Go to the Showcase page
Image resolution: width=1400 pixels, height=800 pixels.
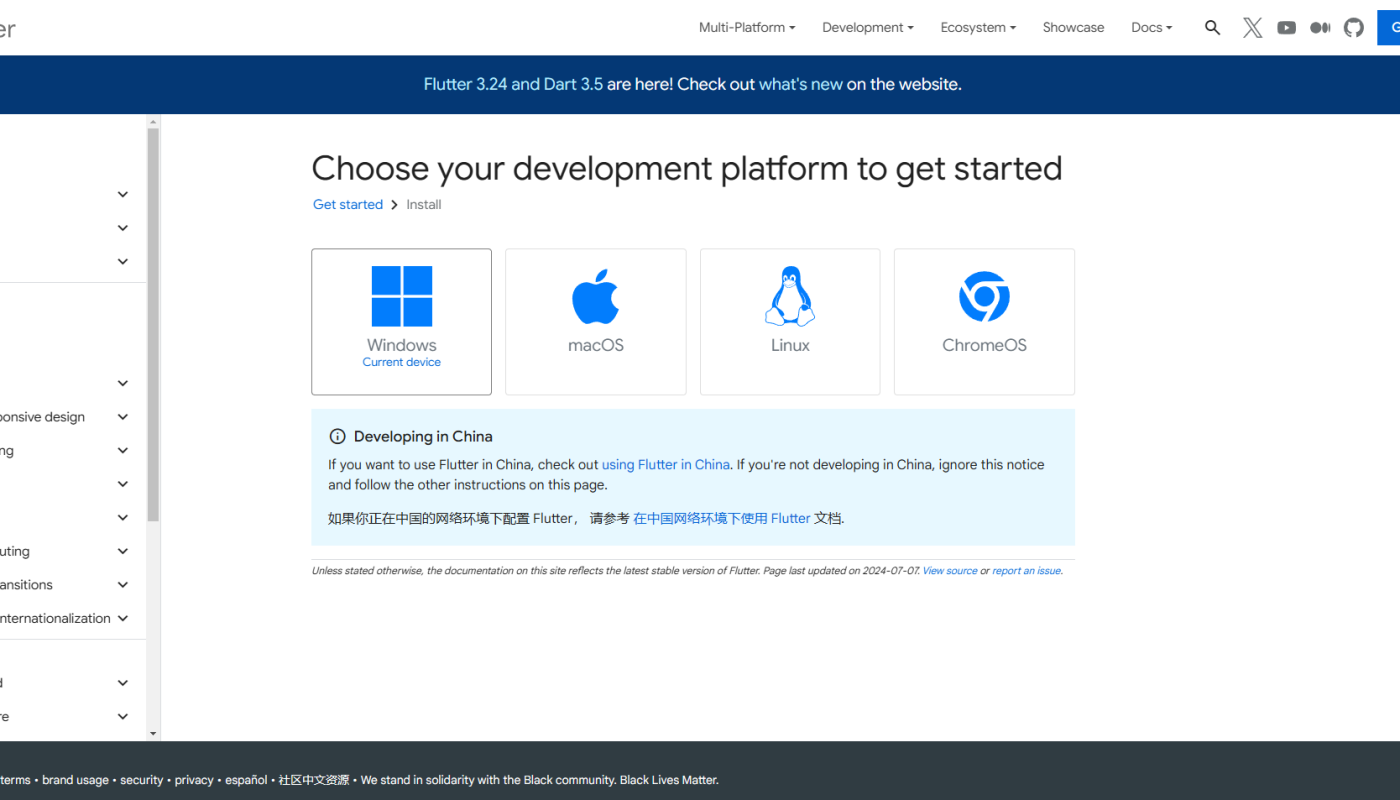(x=1073, y=28)
